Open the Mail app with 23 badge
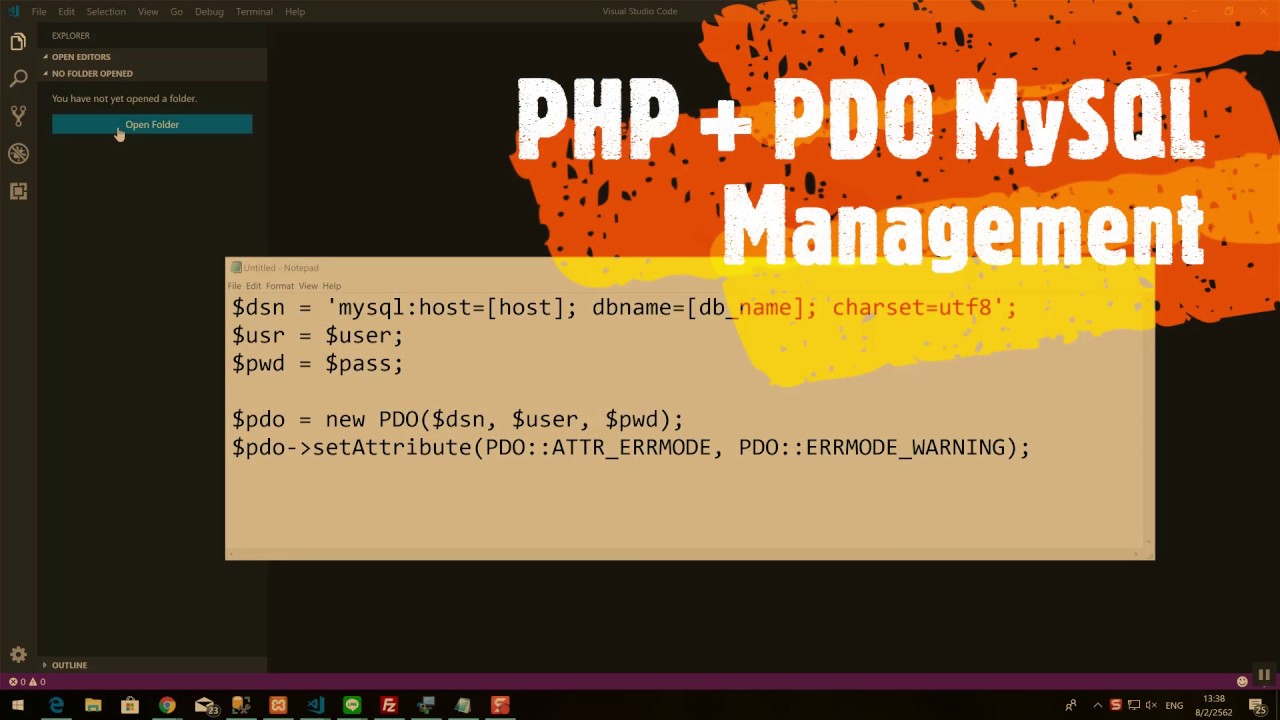The image size is (1280, 720). pyautogui.click(x=205, y=705)
